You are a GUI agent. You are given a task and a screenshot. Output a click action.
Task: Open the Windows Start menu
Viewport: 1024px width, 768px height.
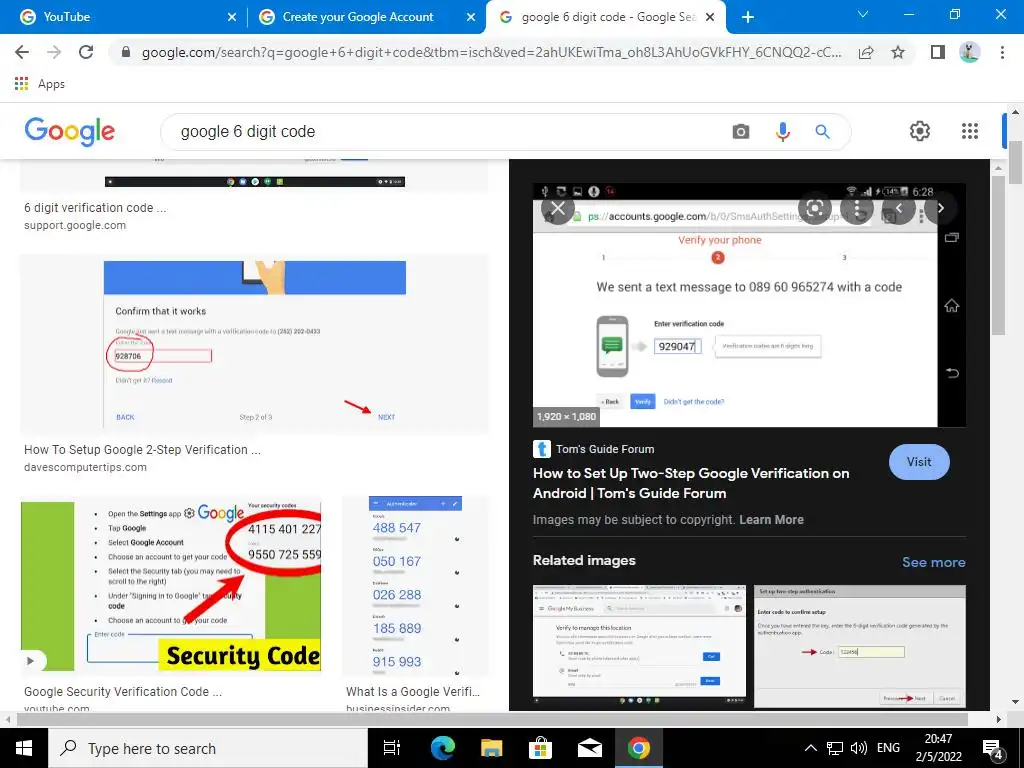24,748
